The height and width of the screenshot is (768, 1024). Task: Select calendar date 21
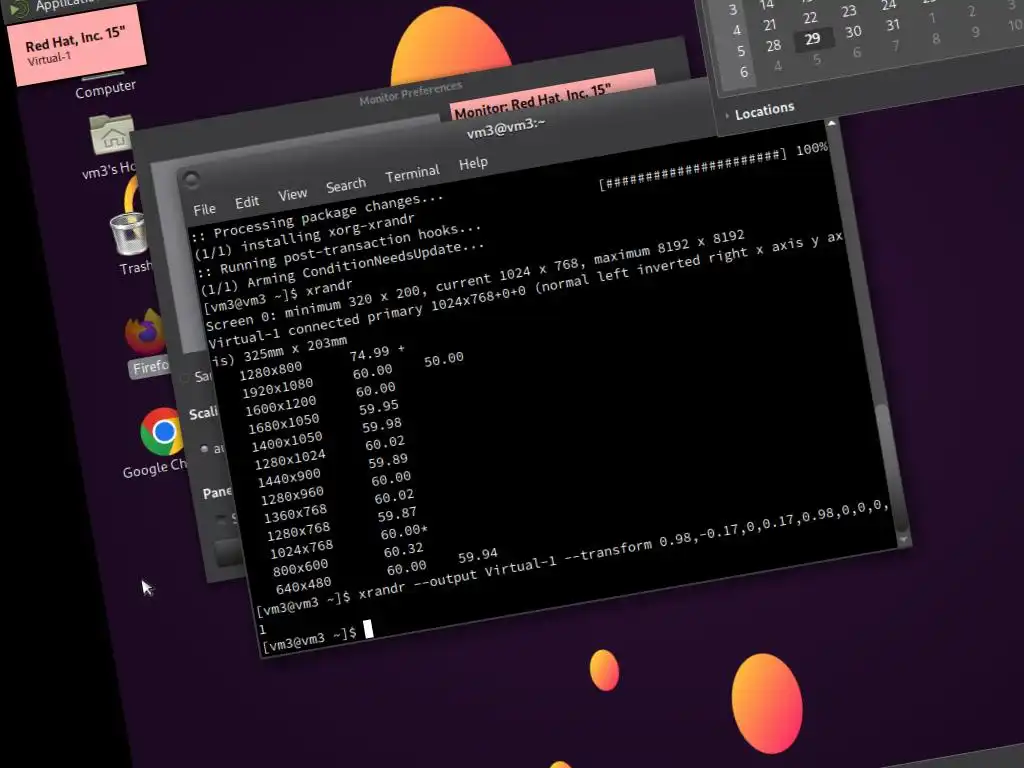coord(769,25)
